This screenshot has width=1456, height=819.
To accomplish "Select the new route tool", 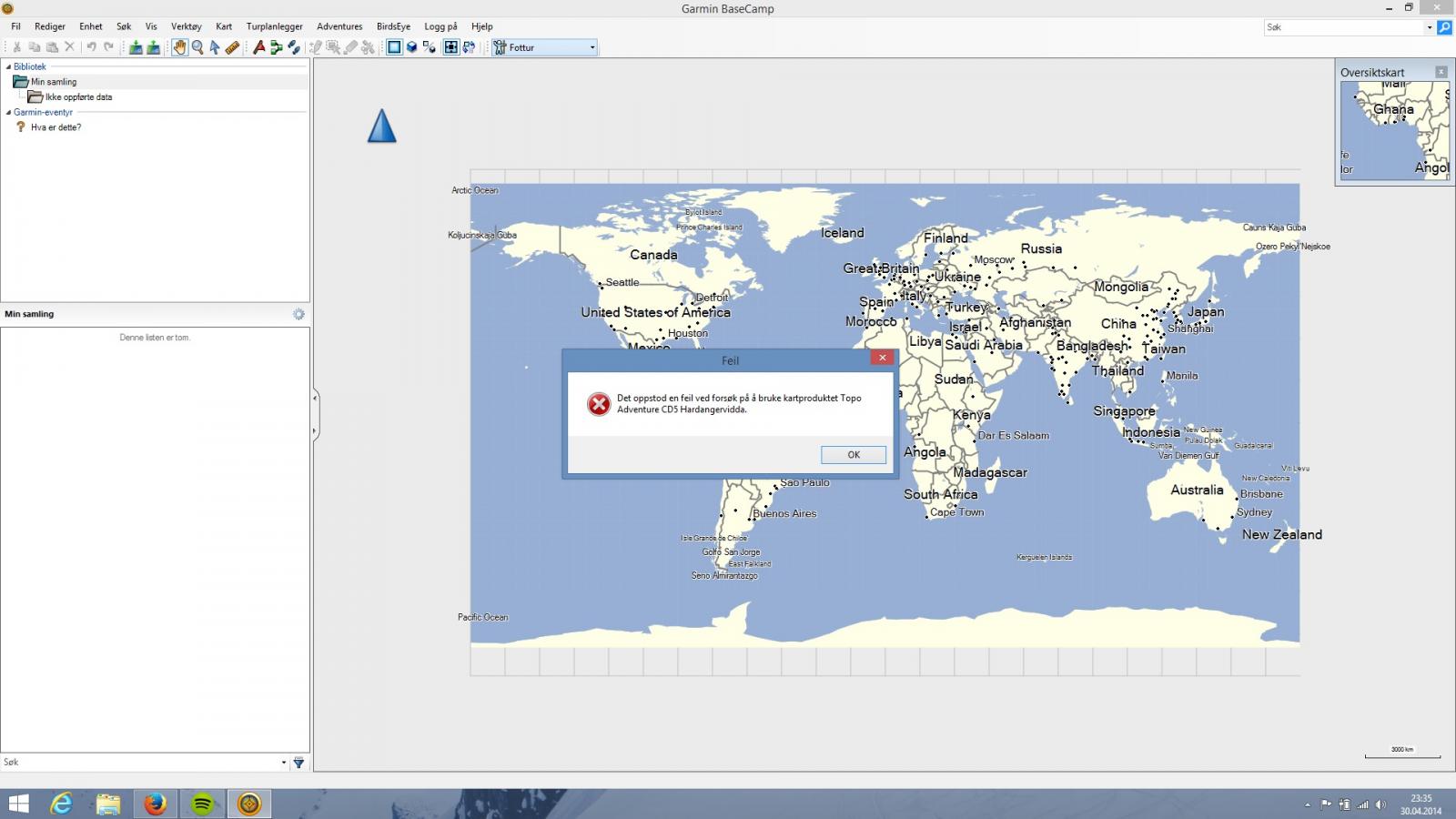I will pos(277,47).
